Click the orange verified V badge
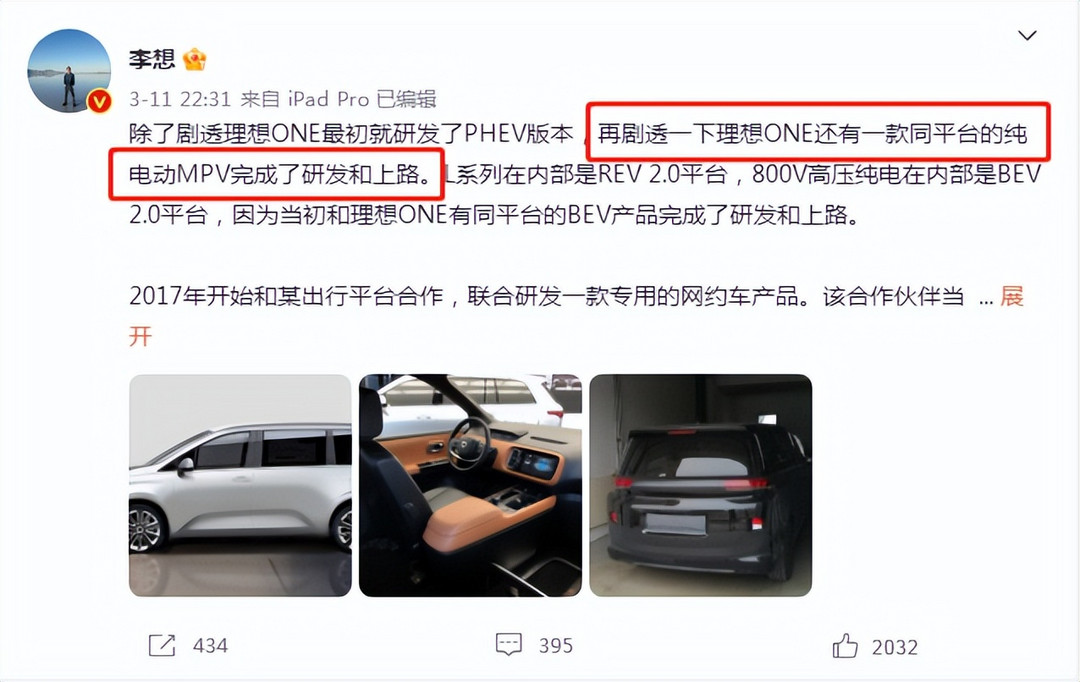 pos(99,101)
